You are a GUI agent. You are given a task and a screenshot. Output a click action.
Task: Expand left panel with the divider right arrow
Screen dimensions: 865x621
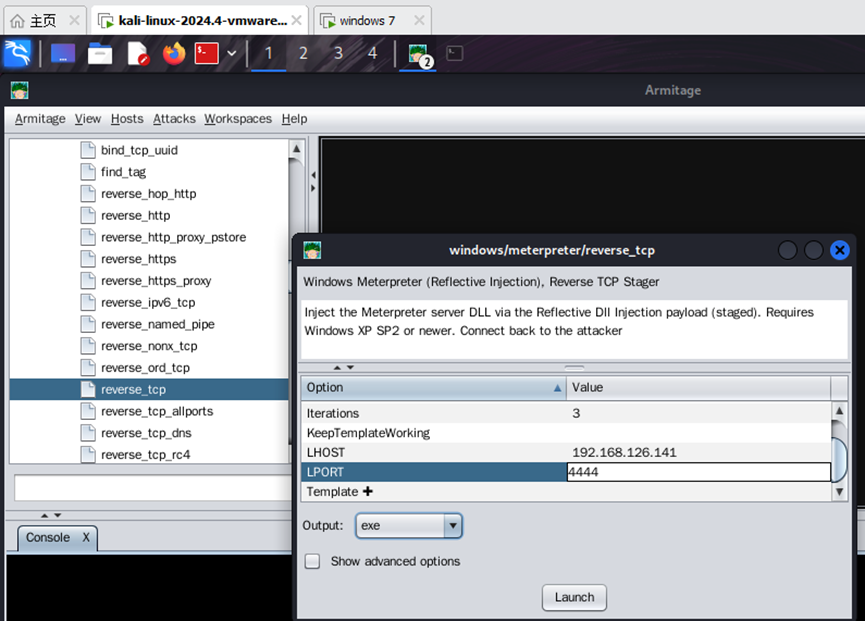(x=313, y=188)
